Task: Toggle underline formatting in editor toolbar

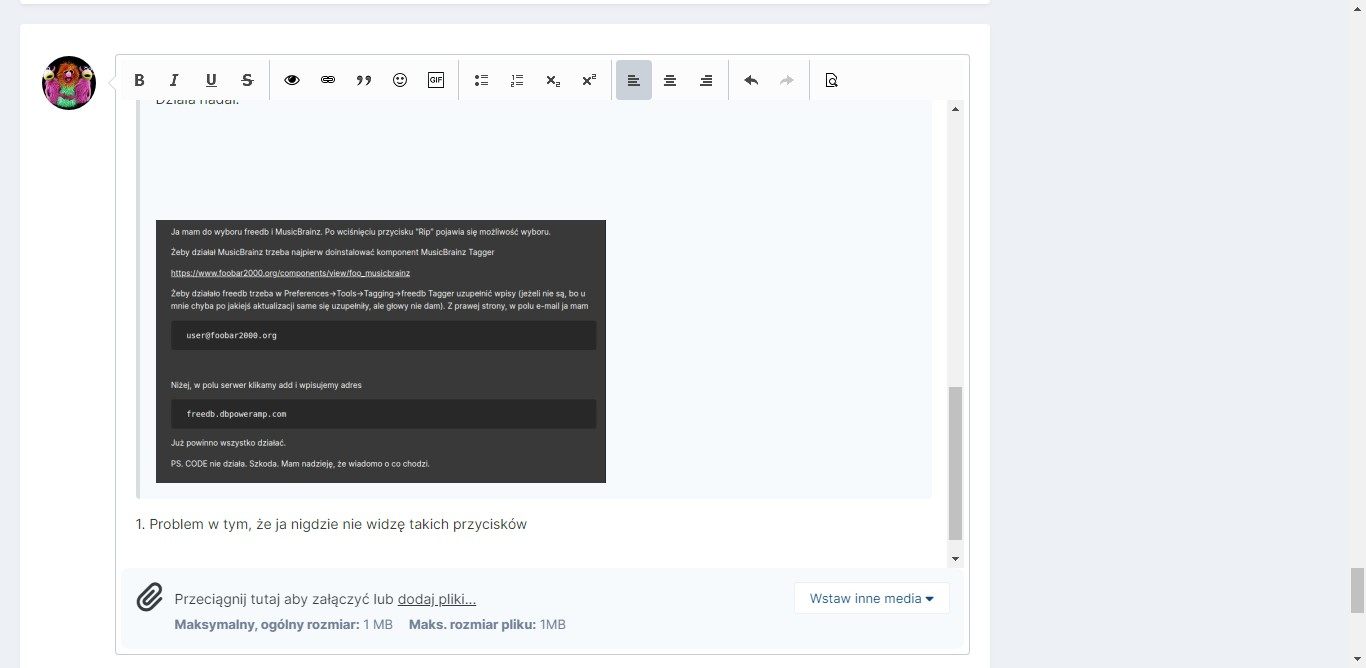Action: [211, 80]
